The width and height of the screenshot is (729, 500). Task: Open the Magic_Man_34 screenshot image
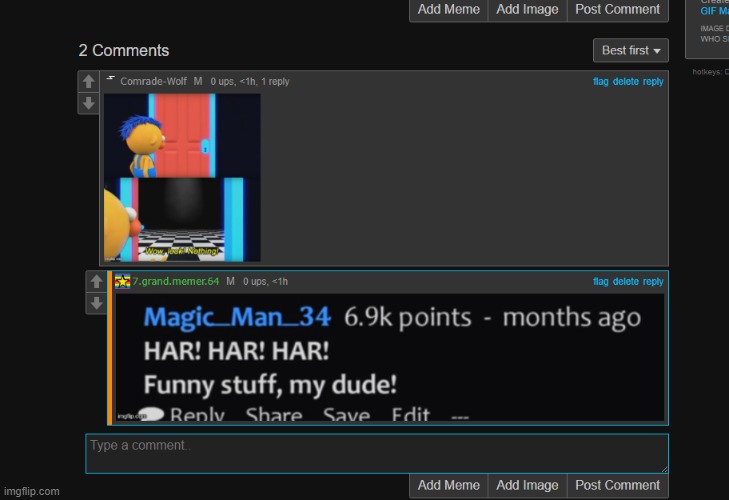point(390,358)
